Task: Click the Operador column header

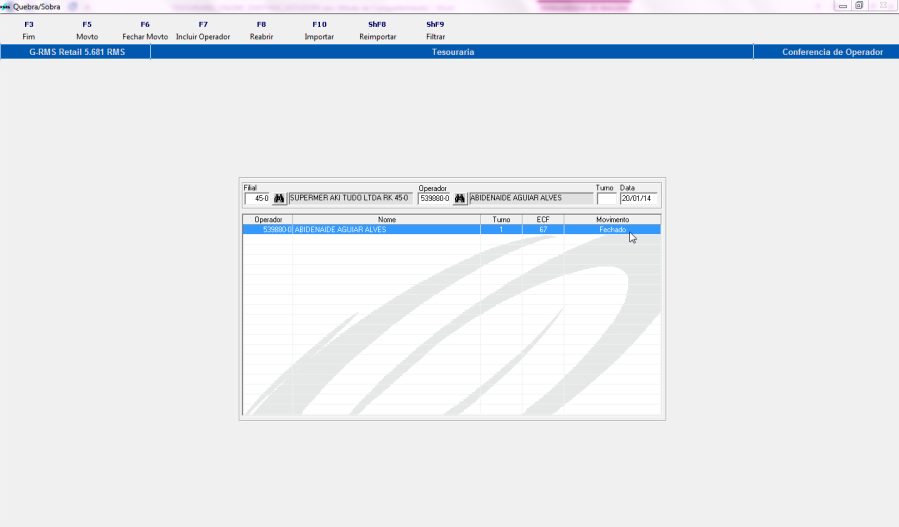Action: pyautogui.click(x=268, y=220)
